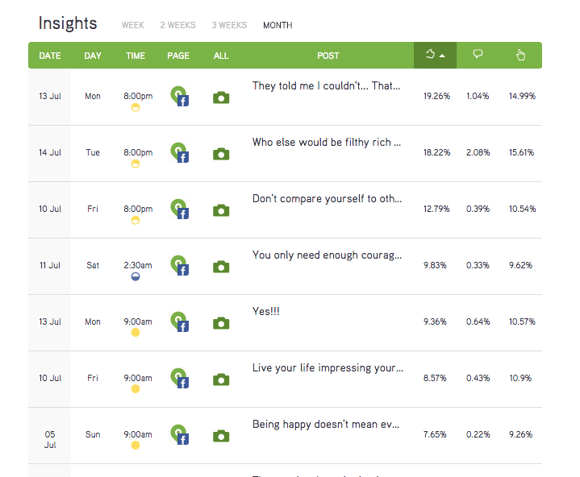The height and width of the screenshot is (477, 580).
Task: Sort table by the TIME column header
Action: pos(135,56)
